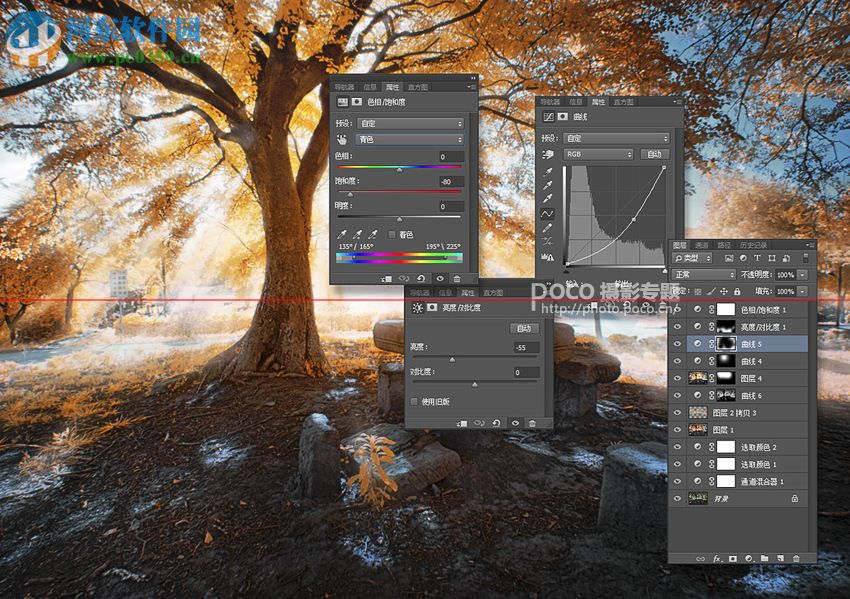
Task: Toggle visibility of the Brightness/Contrast adjustment preview
Action: click(x=515, y=423)
